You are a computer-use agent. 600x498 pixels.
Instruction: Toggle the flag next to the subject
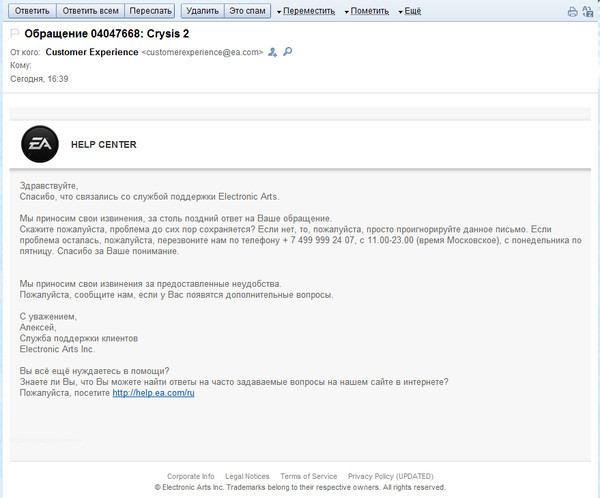tap(15, 34)
